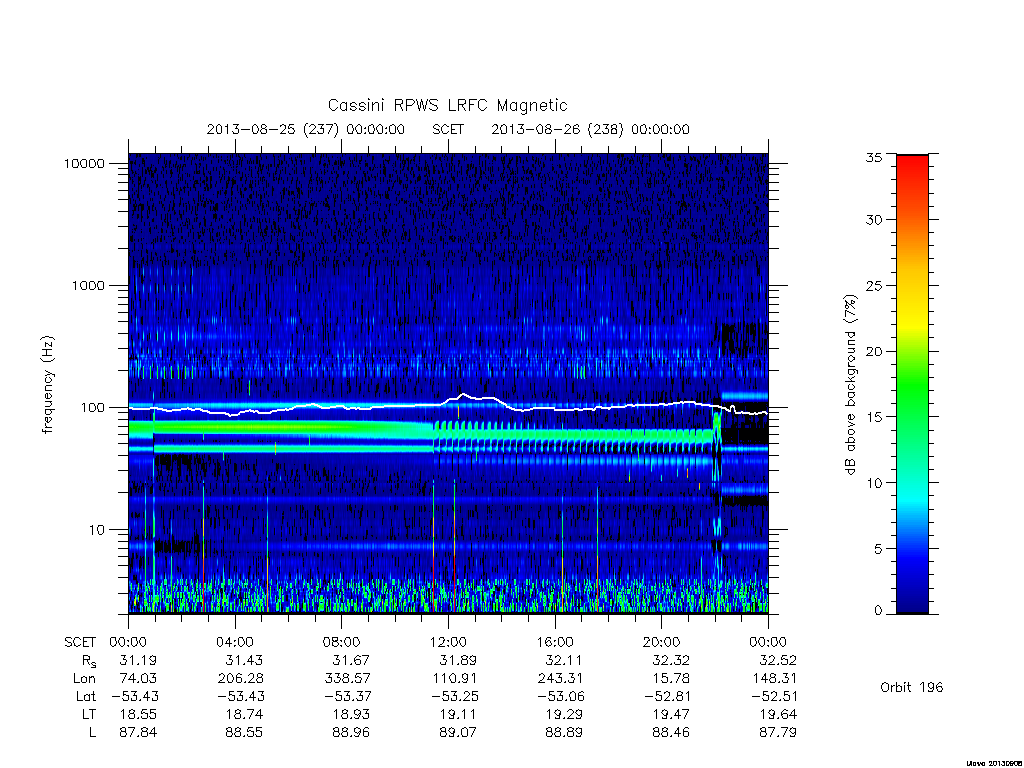Image resolution: width=1024 pixels, height=768 pixels.
Task: Click the Lat value -52.51
Action: click(774, 696)
